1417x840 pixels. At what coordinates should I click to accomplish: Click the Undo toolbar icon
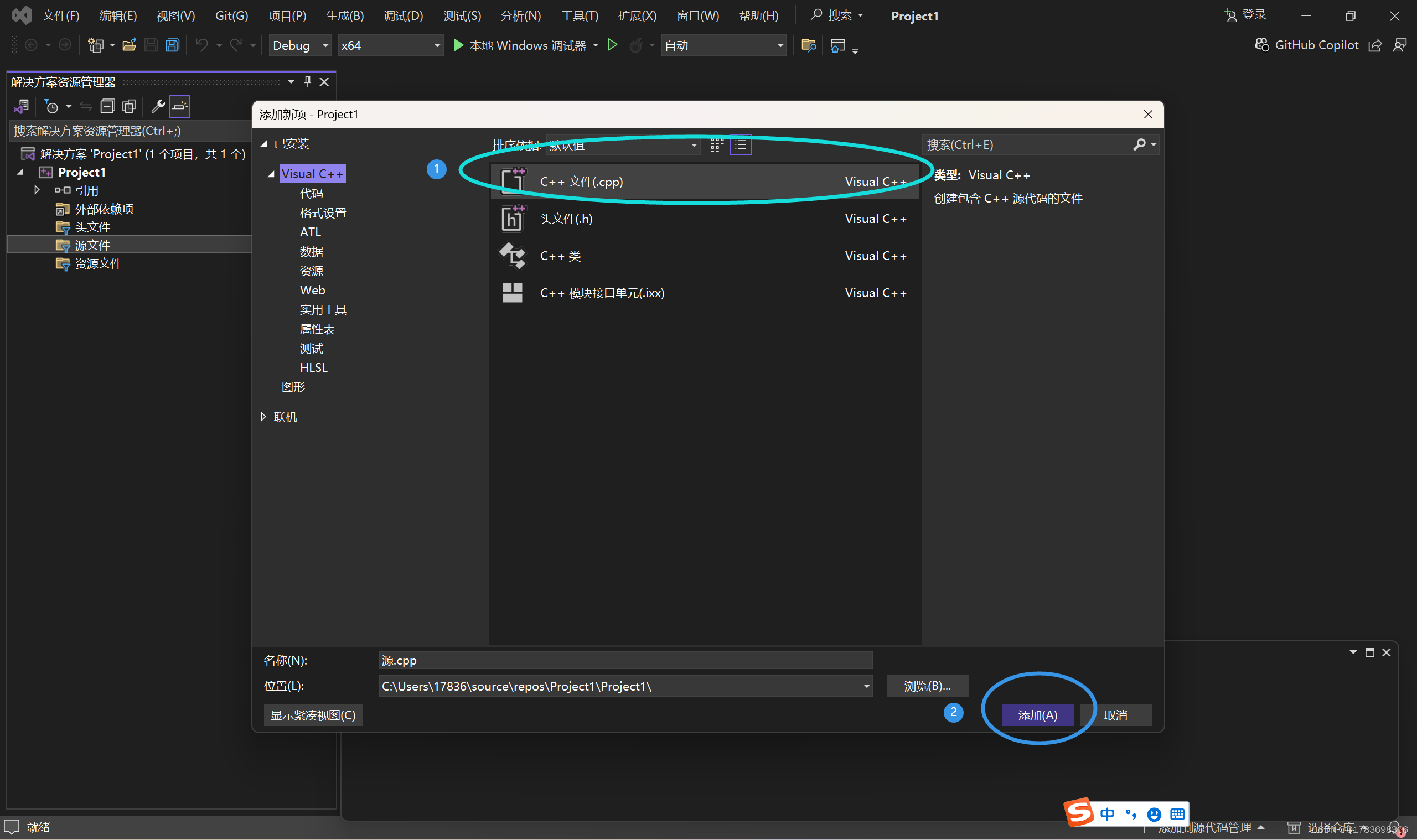click(x=201, y=45)
